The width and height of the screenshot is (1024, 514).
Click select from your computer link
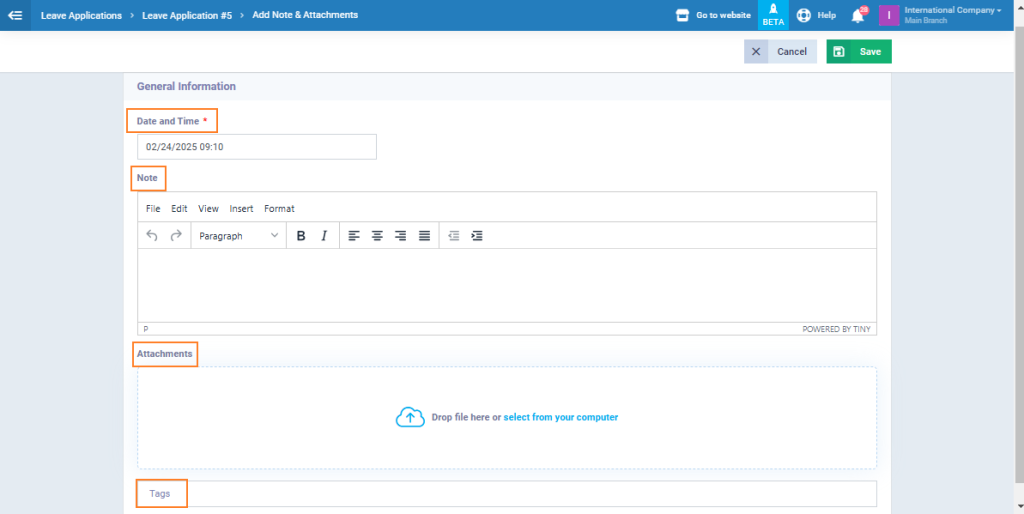(x=560, y=417)
